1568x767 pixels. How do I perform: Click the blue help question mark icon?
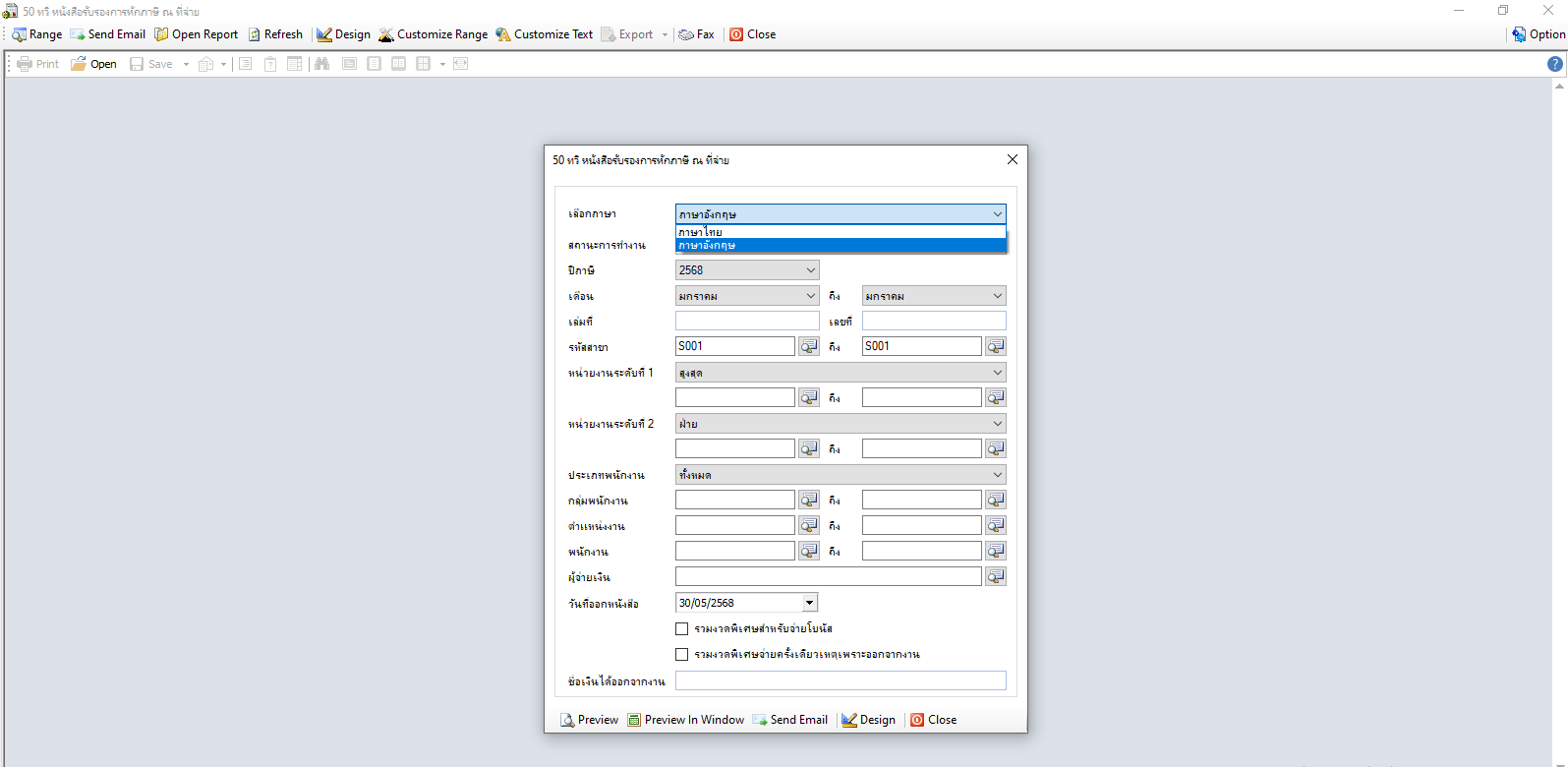click(1554, 64)
